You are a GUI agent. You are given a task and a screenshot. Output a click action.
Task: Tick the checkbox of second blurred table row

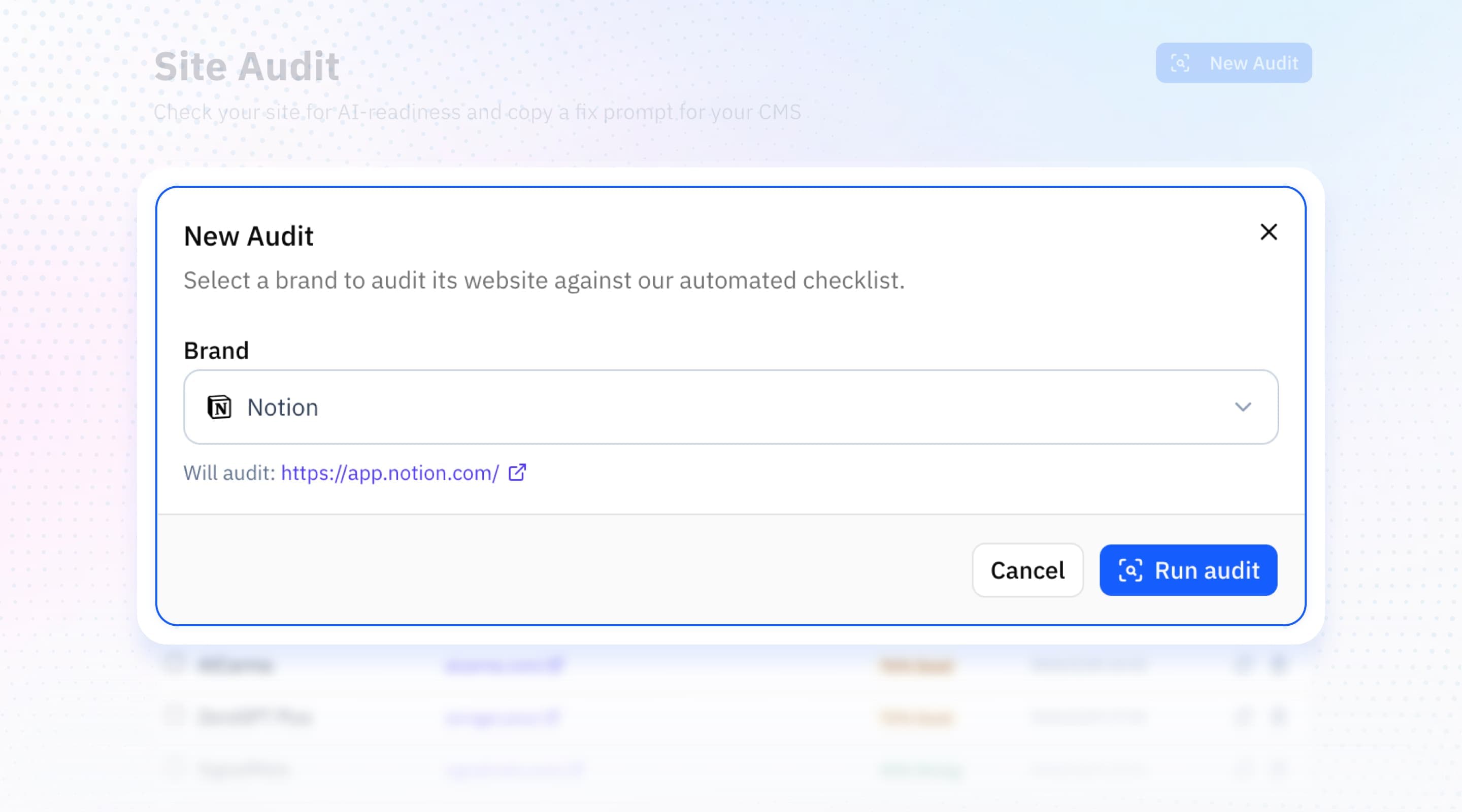pos(174,715)
